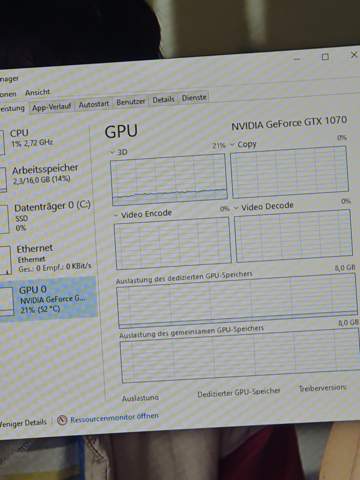The image size is (360, 480).
Task: Switch to the Autostart tab
Action: tap(94, 104)
